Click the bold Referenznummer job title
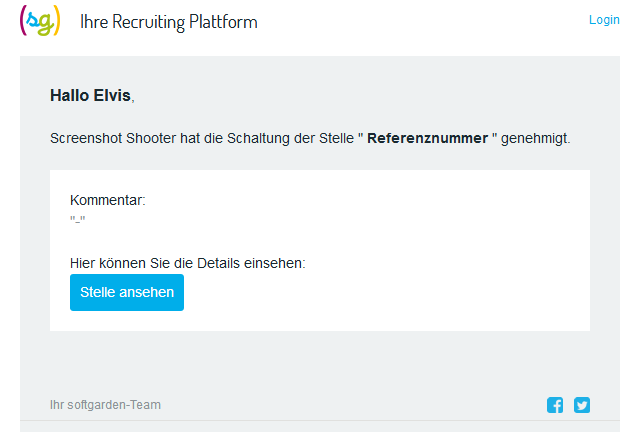Viewport: 644px width, 432px height. pyautogui.click(x=428, y=138)
